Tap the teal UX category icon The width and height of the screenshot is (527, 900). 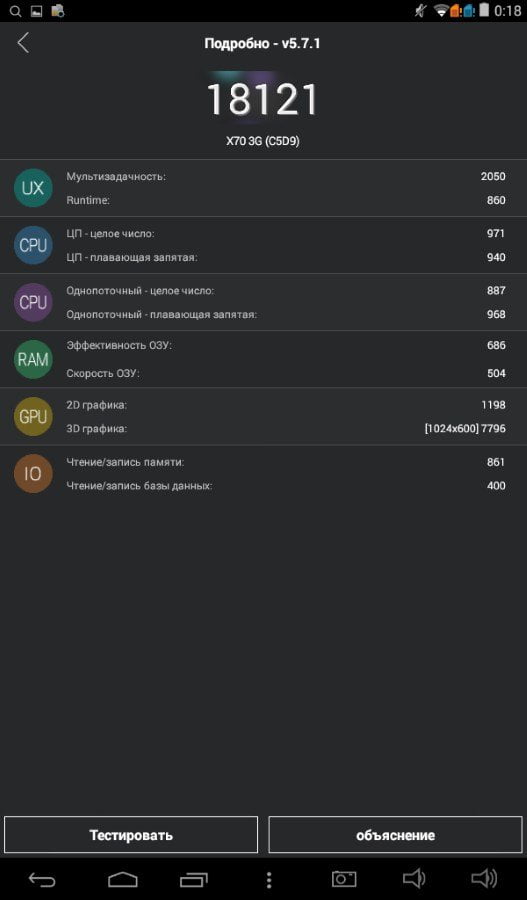point(33,188)
